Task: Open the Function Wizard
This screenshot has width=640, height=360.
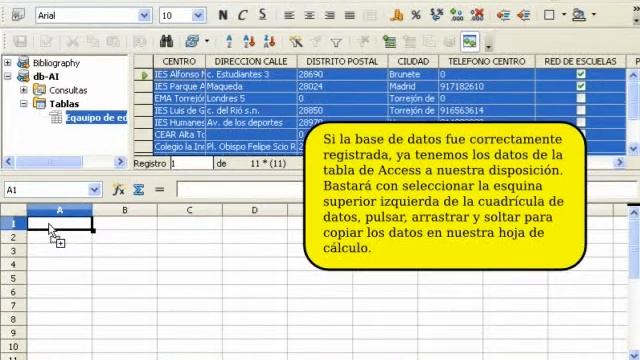Action: [x=118, y=190]
